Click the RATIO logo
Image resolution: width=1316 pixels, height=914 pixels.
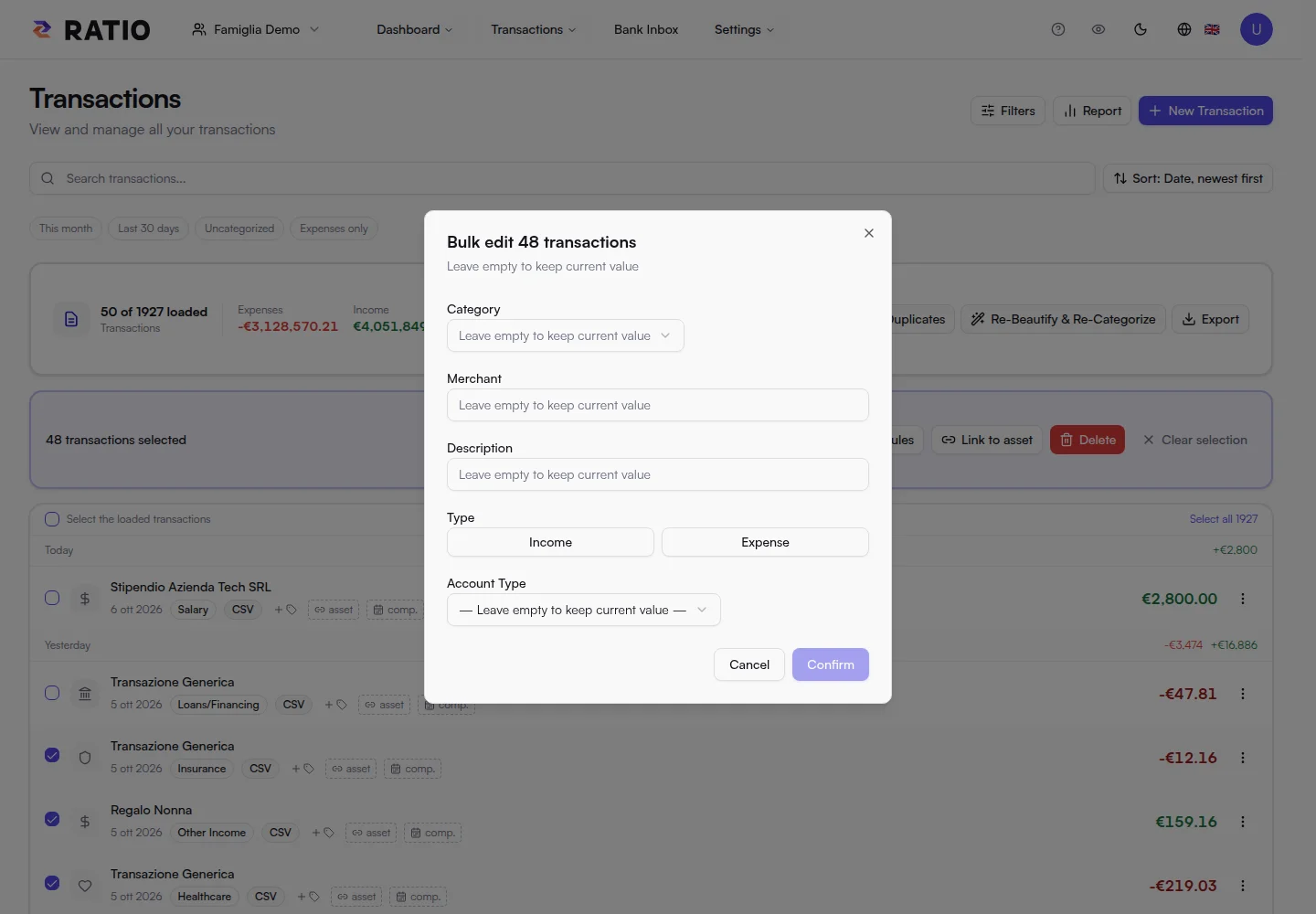(x=91, y=29)
